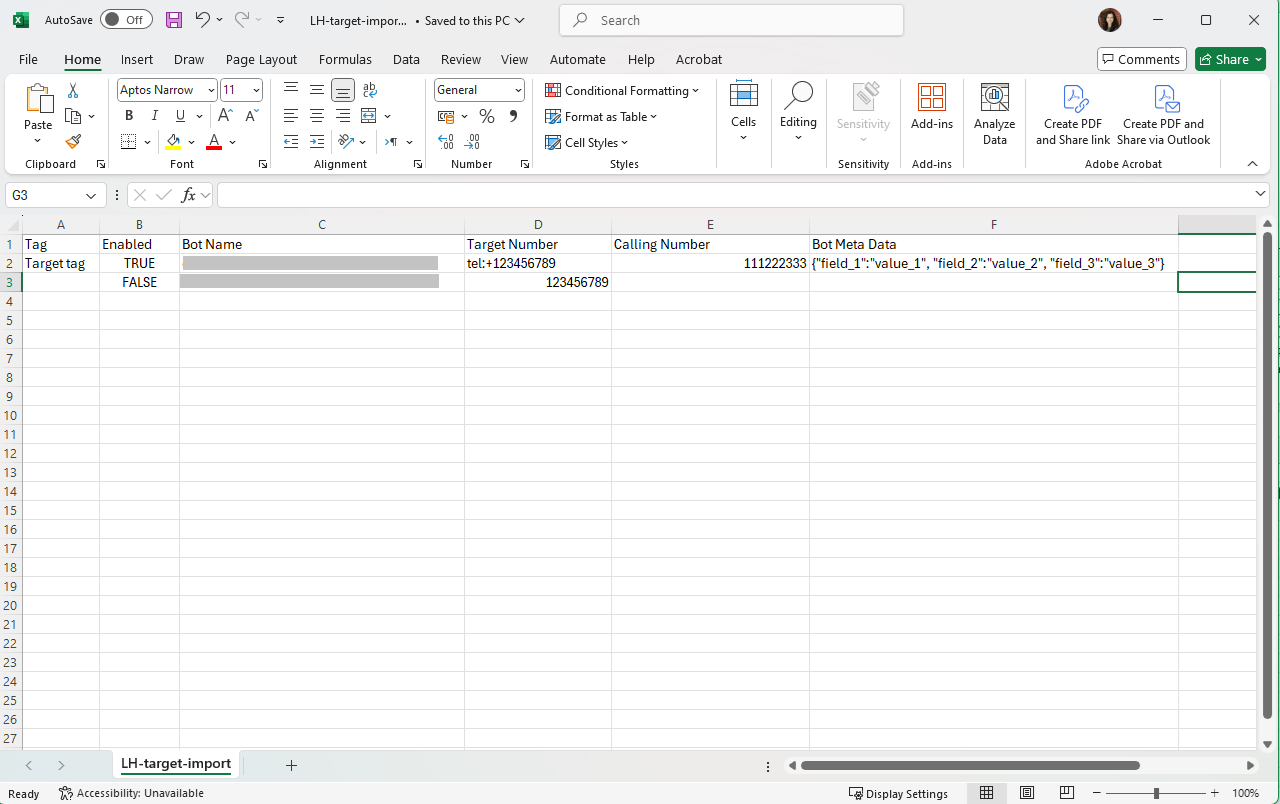1280x804 pixels.
Task: Click the Font Color red A
Action: 213,142
